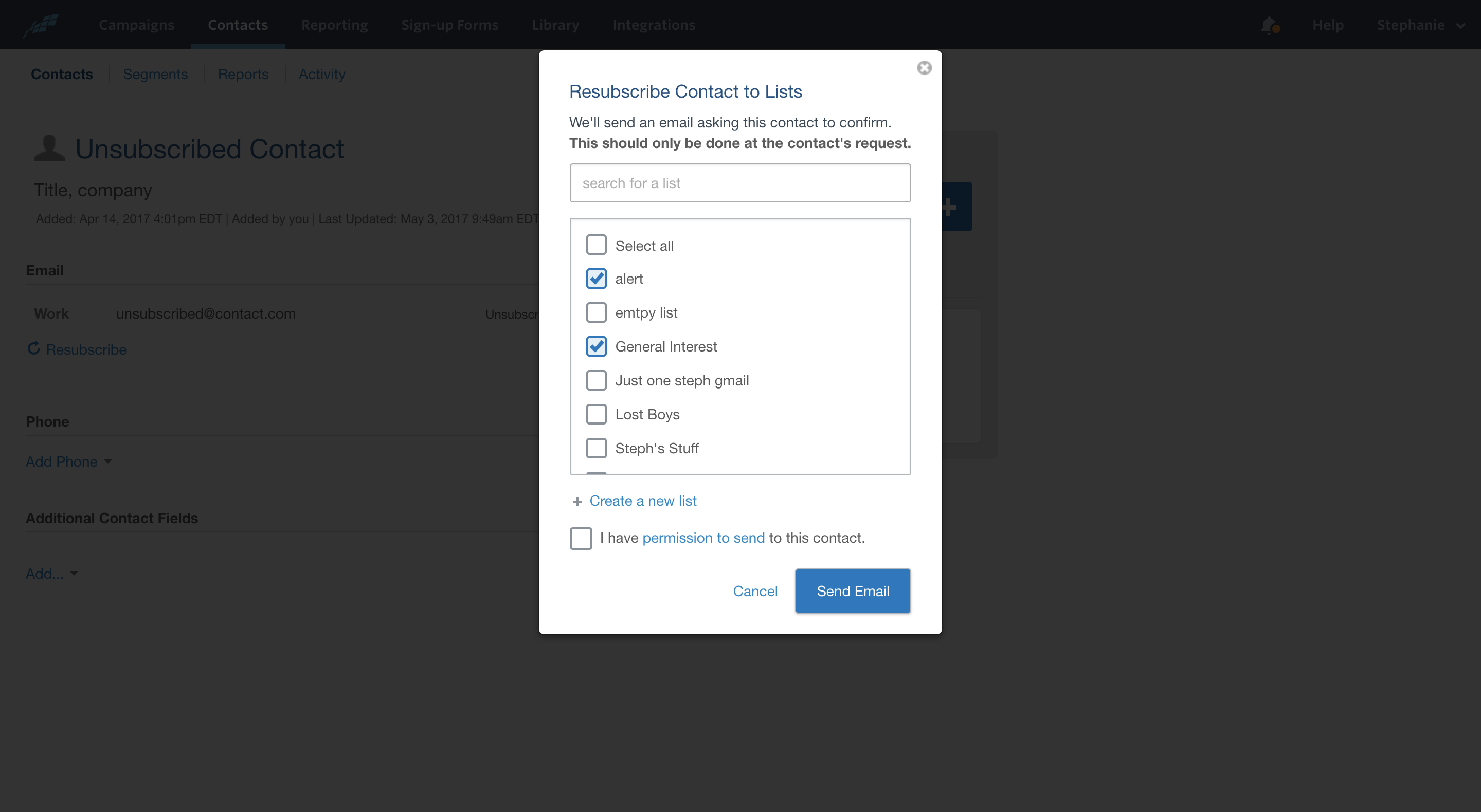Open the Contacts top navigation item

(x=238, y=25)
